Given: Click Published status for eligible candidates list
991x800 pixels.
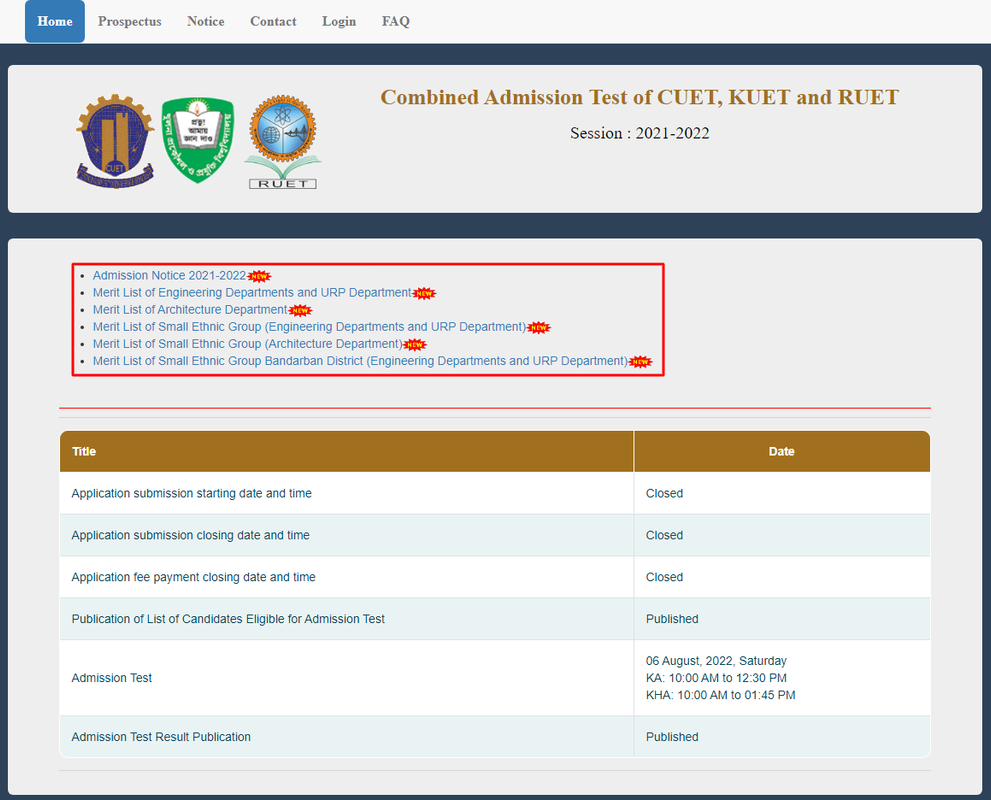Looking at the screenshot, I should (672, 619).
